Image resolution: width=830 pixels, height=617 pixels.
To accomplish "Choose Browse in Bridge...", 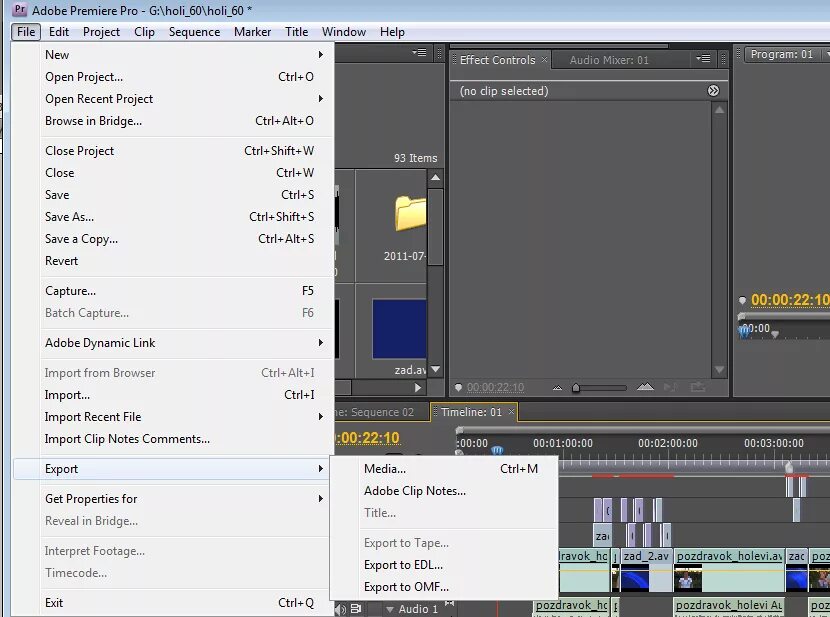I will (173, 121).
